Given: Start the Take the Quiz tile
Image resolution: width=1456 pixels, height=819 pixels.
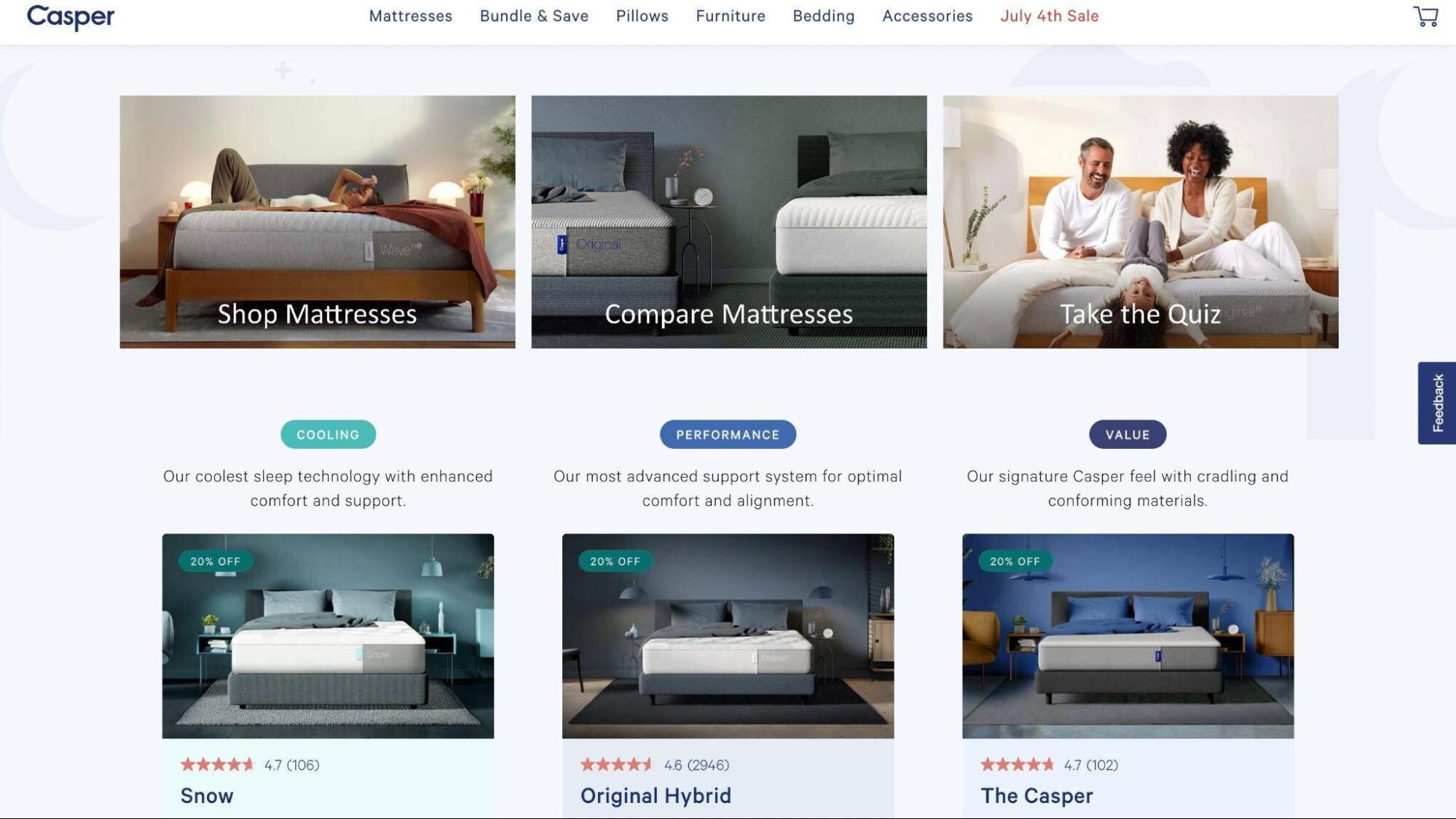Looking at the screenshot, I should tap(1141, 222).
